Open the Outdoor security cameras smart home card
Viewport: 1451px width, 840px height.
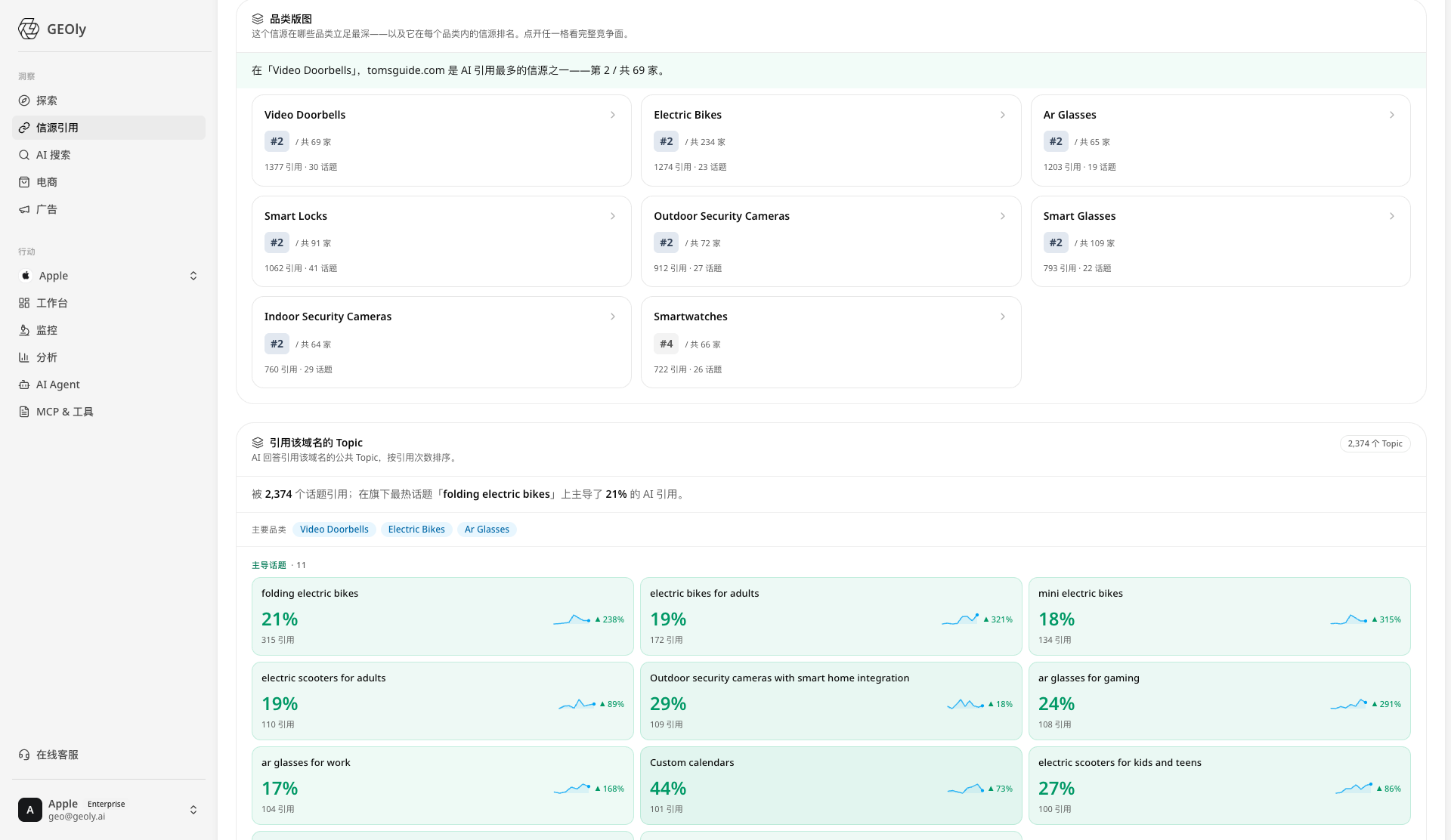point(831,701)
